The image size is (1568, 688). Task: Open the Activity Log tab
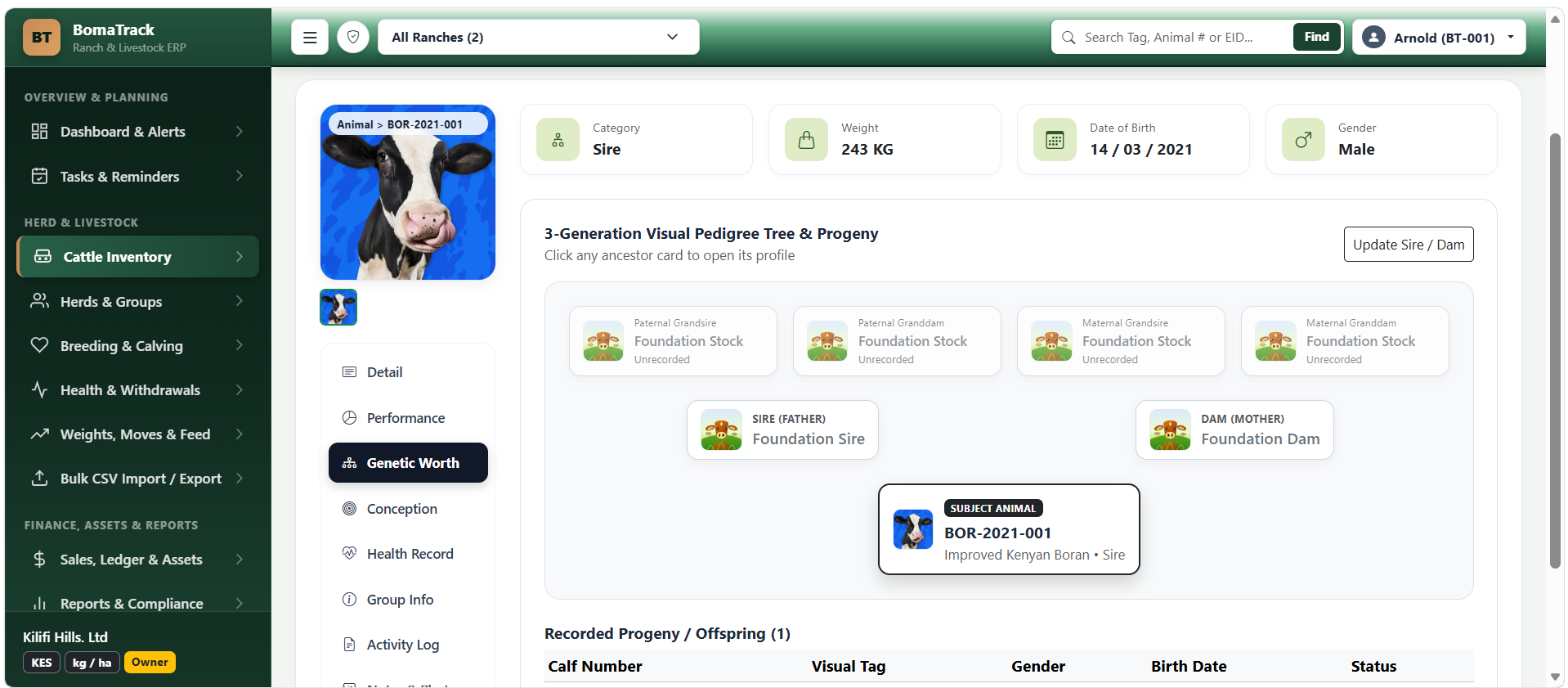tap(408, 645)
